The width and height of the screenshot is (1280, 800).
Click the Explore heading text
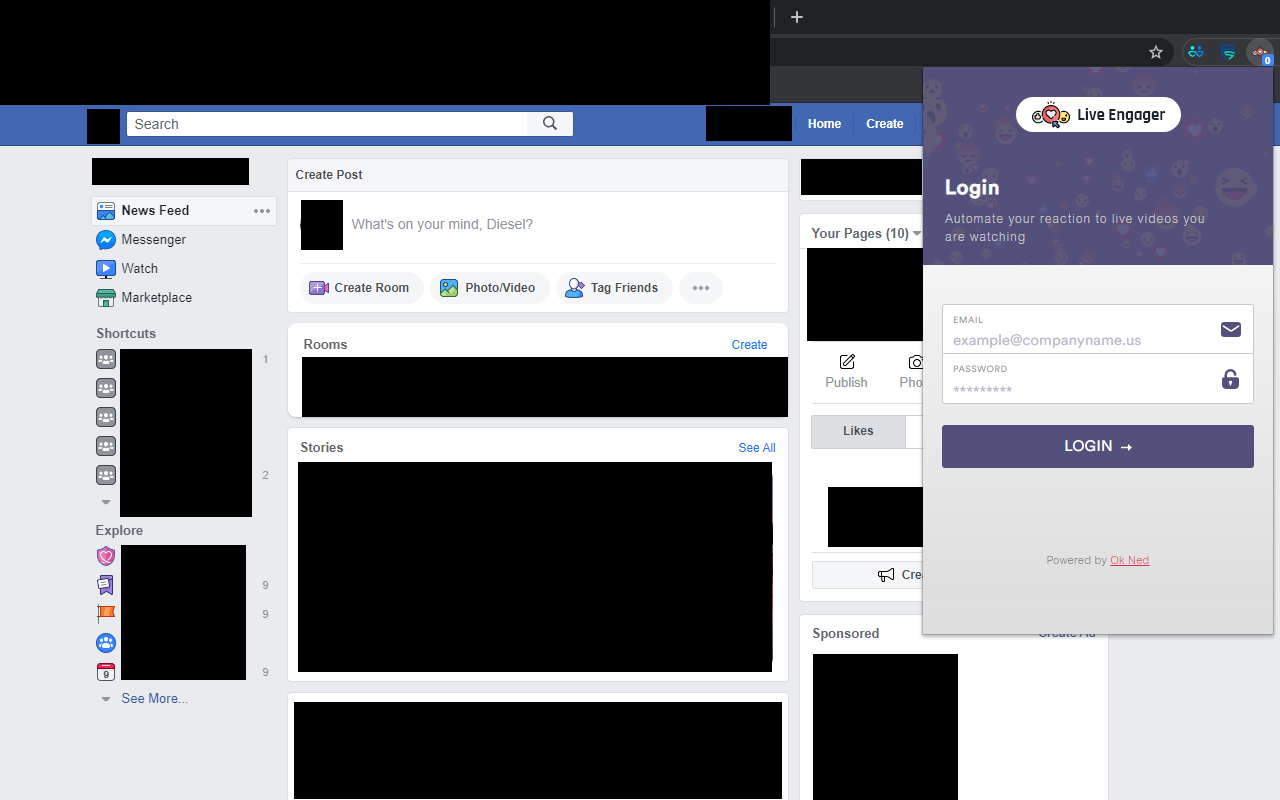119,531
